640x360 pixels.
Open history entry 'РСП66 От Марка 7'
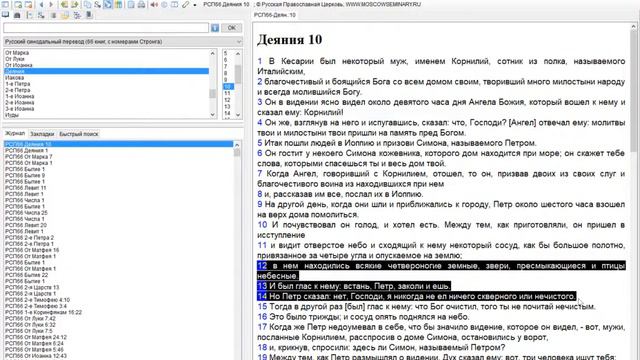tap(118, 156)
